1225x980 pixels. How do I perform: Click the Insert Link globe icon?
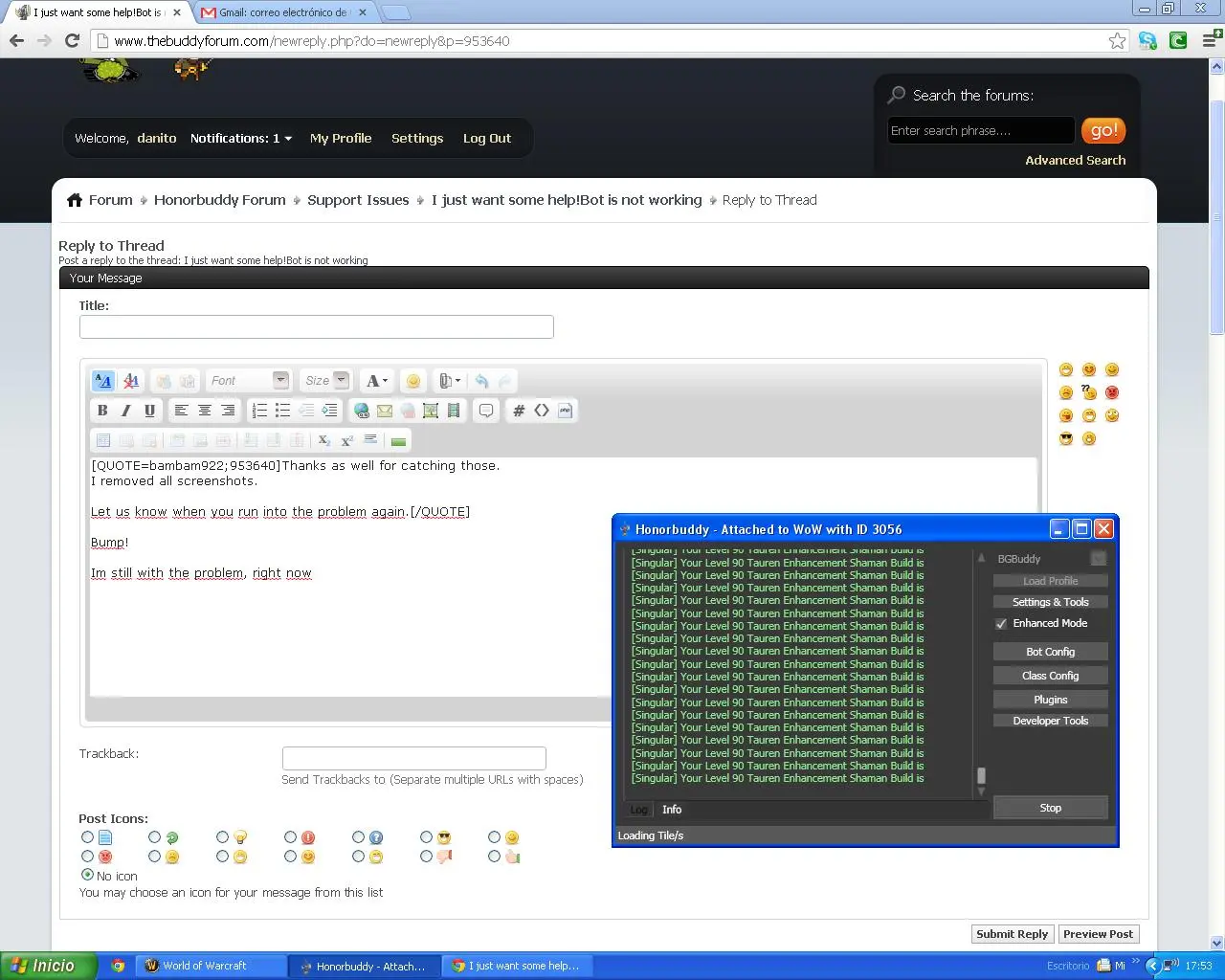click(x=362, y=411)
